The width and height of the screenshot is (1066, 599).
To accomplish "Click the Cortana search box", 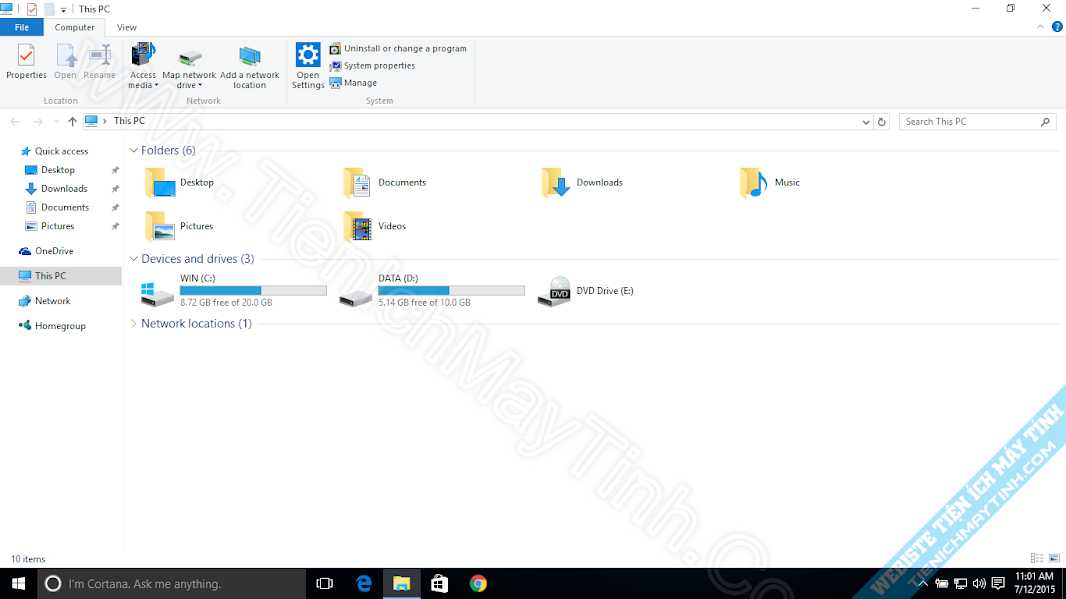I will (x=171, y=583).
